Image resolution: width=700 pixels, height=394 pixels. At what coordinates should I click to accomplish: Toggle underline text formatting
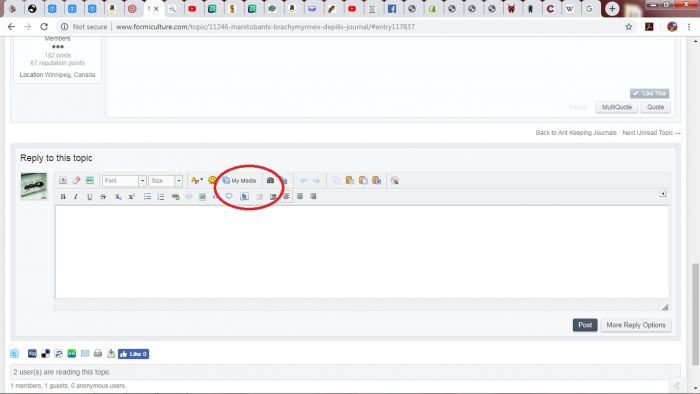pyautogui.click(x=90, y=197)
